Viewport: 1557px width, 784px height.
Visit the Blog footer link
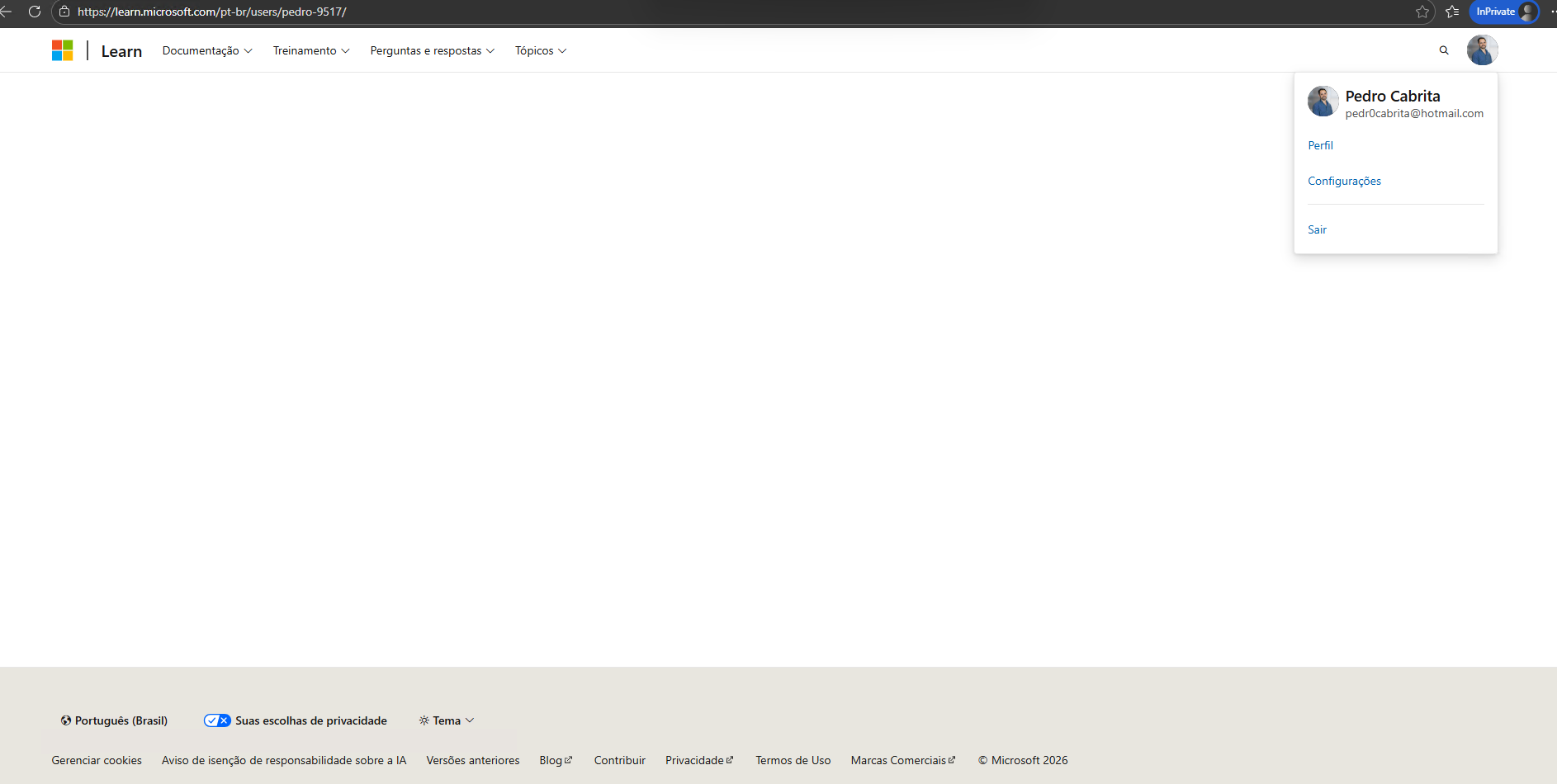[556, 760]
